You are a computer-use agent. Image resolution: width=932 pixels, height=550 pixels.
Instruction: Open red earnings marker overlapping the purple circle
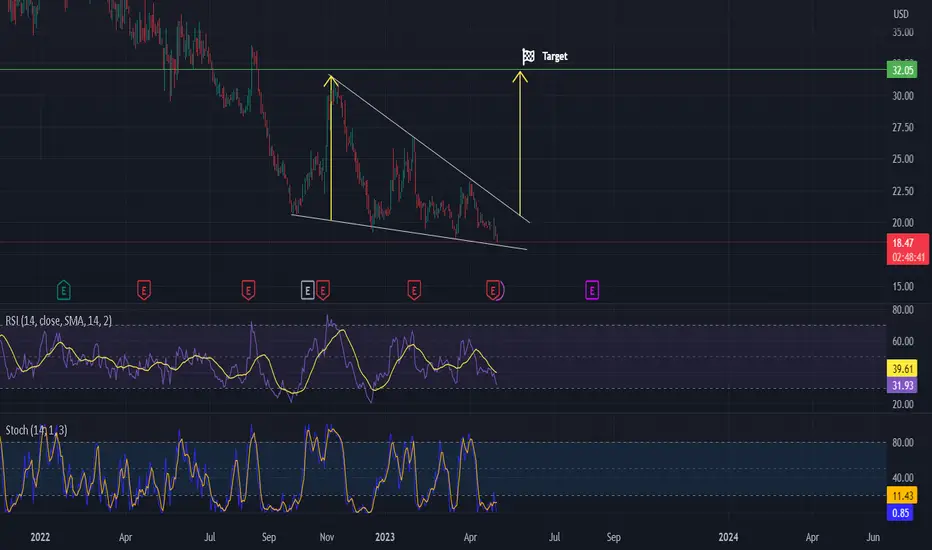click(x=492, y=290)
